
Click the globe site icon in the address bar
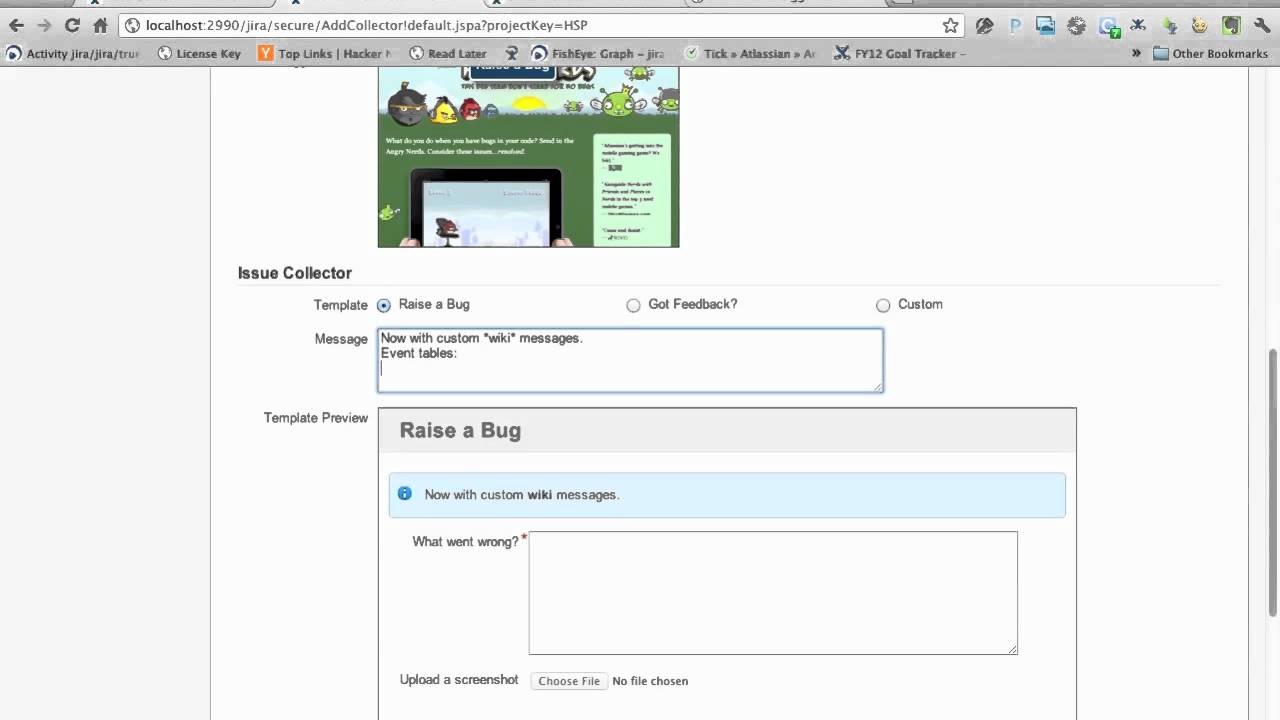click(x=132, y=26)
